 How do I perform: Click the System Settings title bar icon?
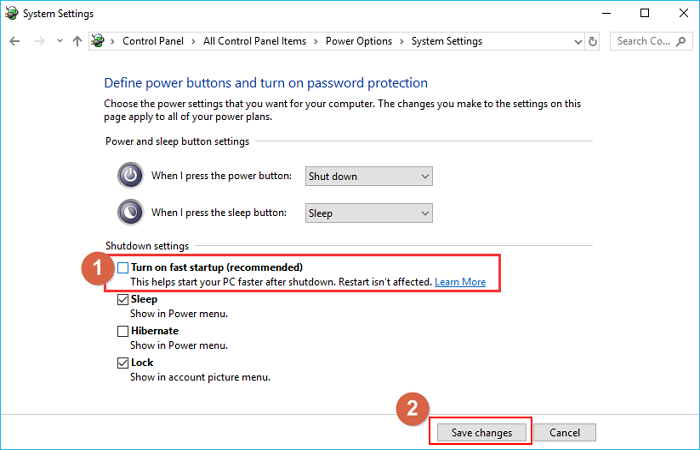coord(12,13)
